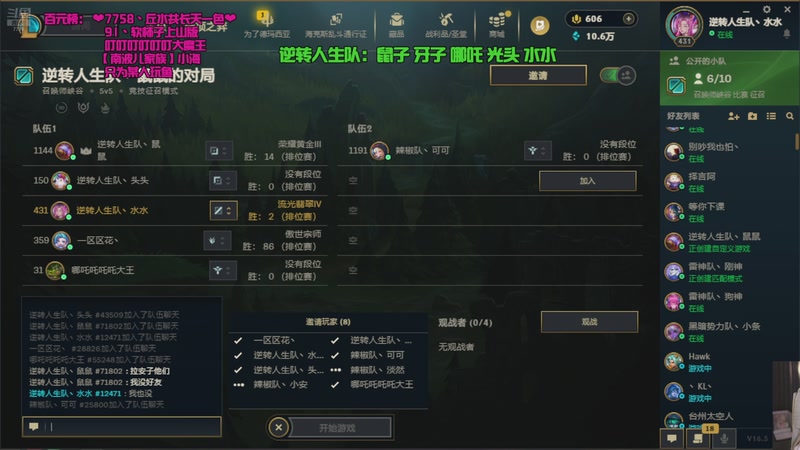The image size is (800, 450).
Task: Open position dropdown for 逆转人生队、水水
Action: click(223, 210)
